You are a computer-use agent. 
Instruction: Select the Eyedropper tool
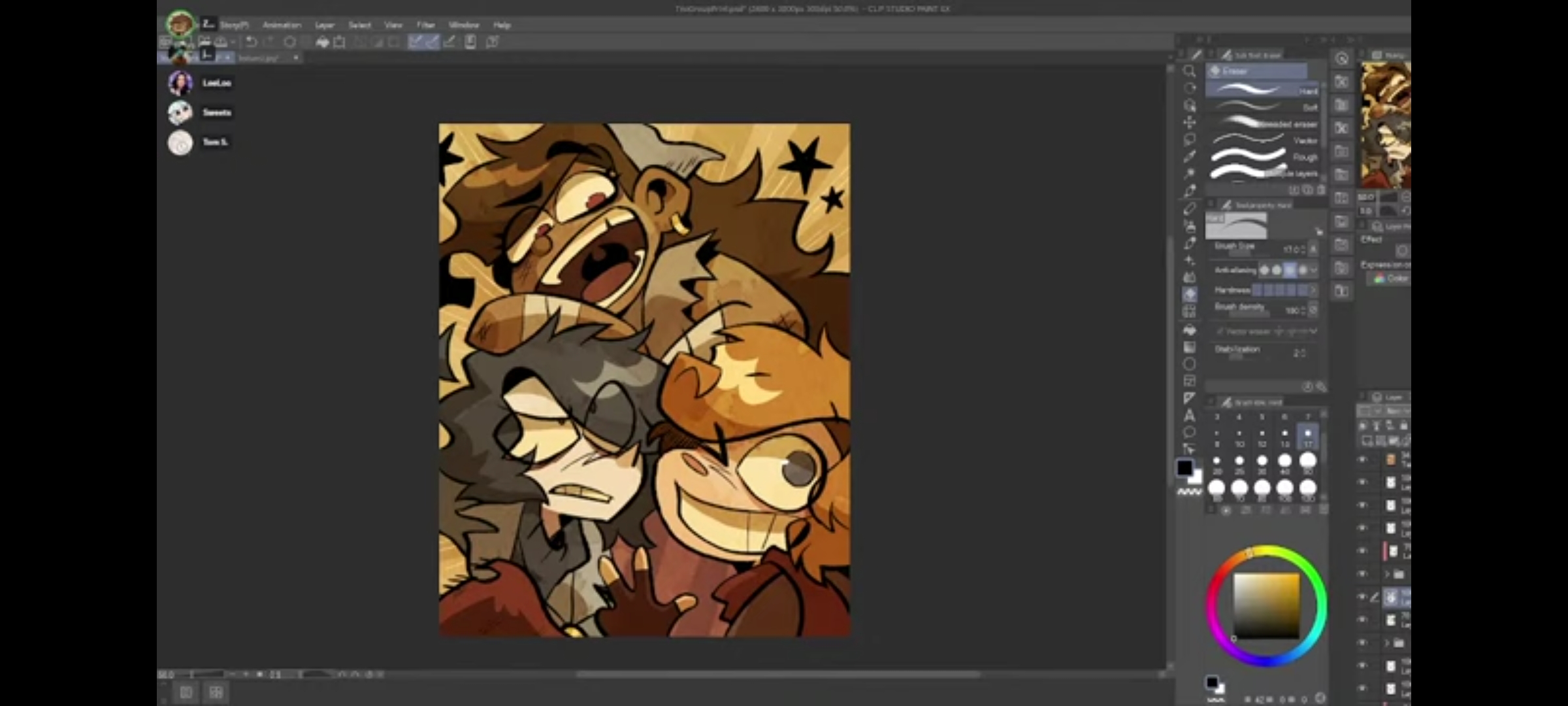coord(1189,156)
